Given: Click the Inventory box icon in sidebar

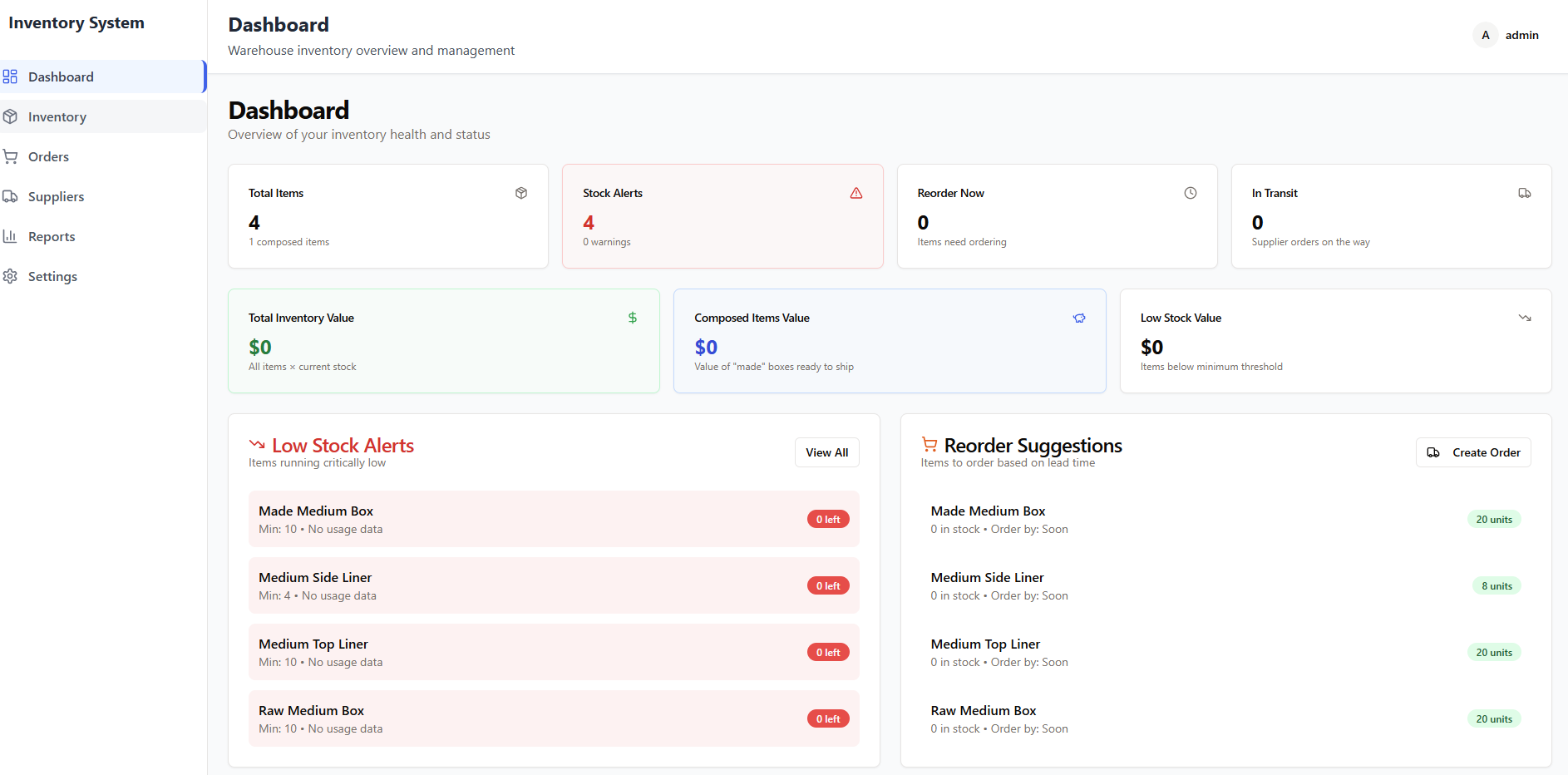Looking at the screenshot, I should pyautogui.click(x=10, y=116).
